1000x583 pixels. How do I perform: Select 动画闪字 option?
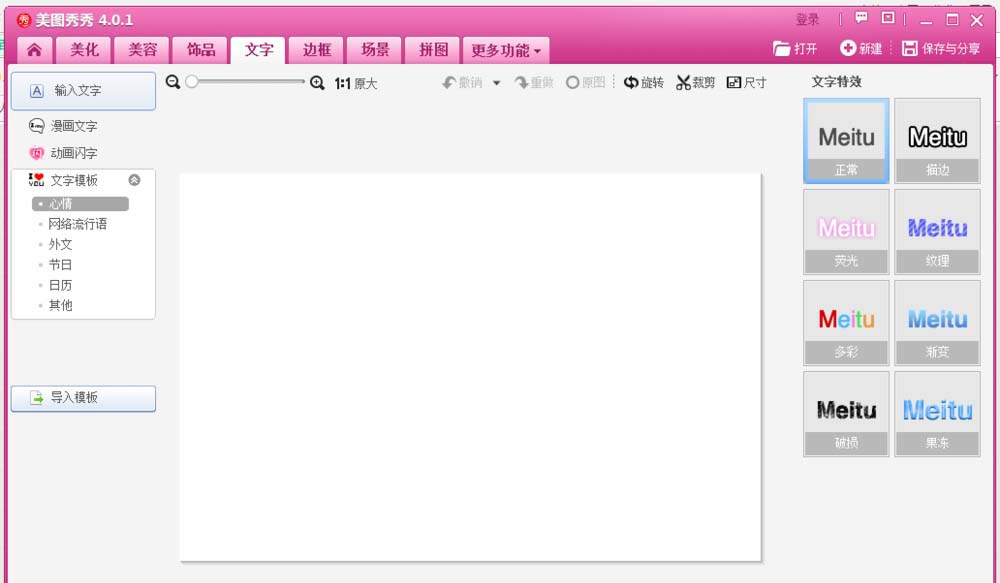(63, 153)
